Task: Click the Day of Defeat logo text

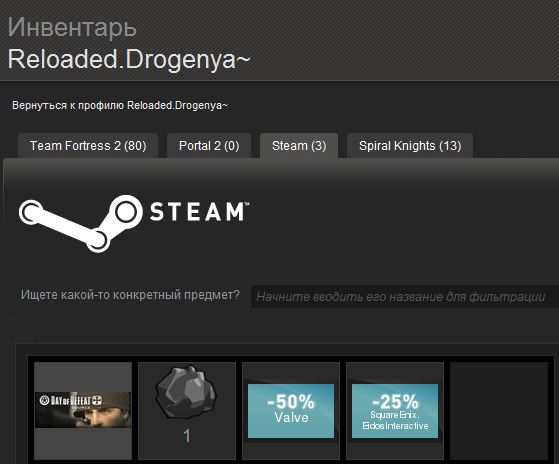Action: 71,401
